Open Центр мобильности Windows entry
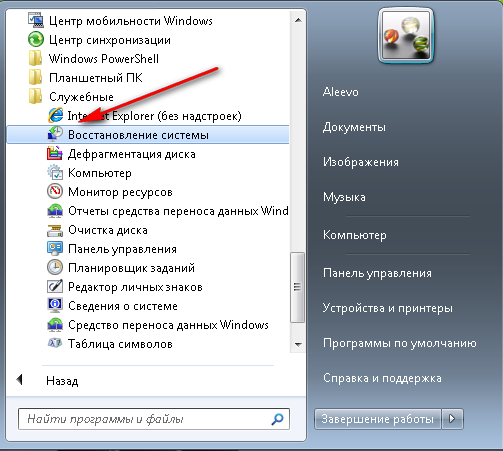The width and height of the screenshot is (503, 451). click(x=131, y=21)
